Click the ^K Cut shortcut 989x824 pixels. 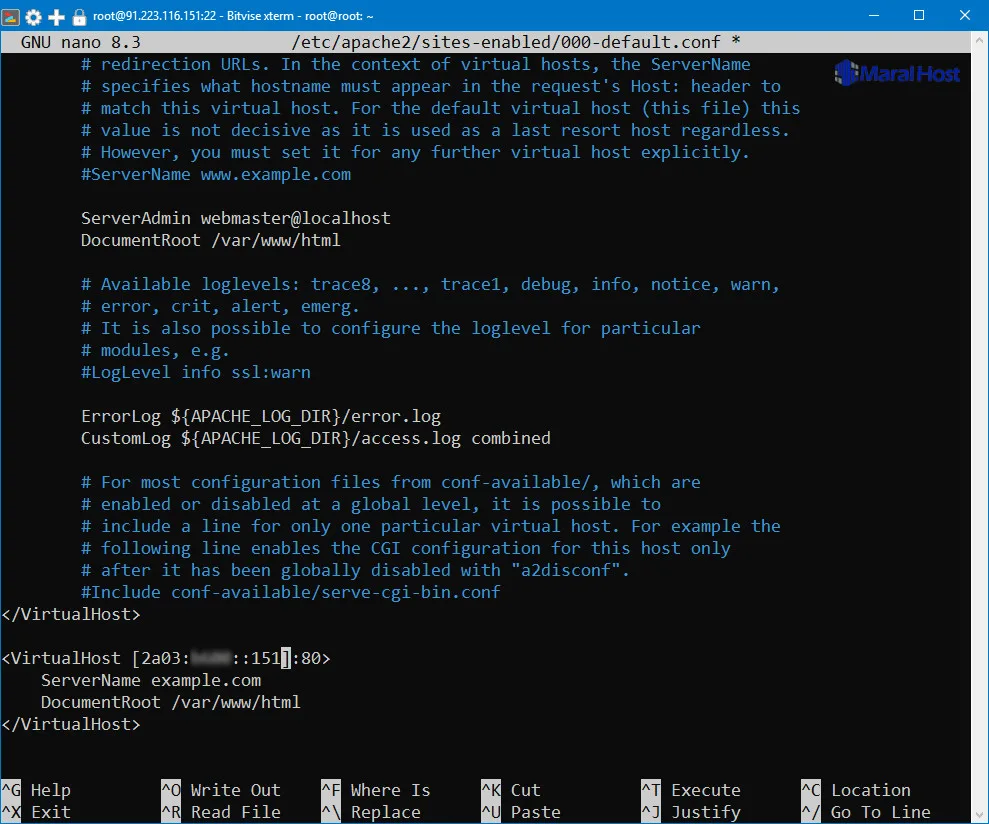[x=511, y=790]
